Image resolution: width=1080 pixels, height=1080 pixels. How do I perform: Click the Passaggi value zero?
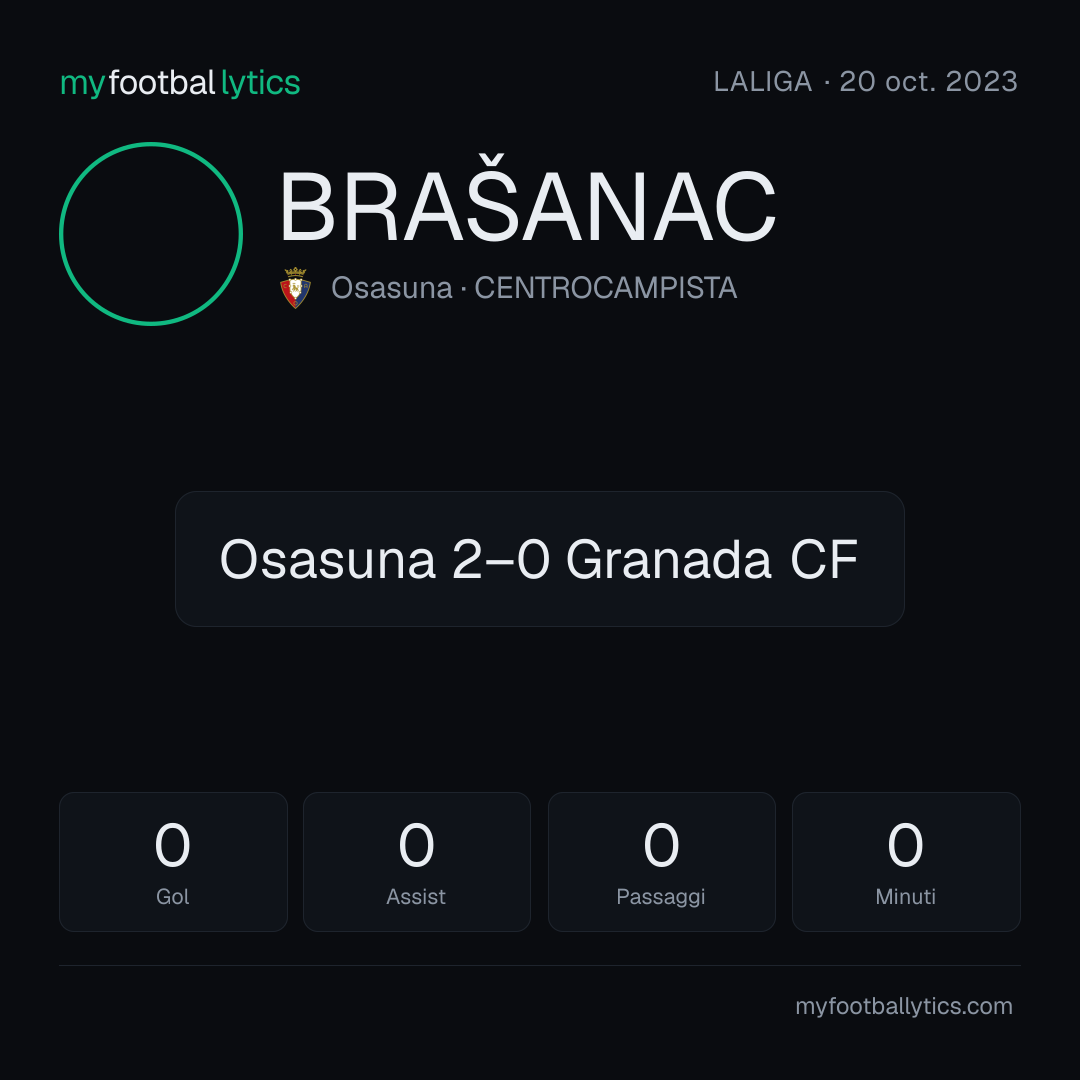pyautogui.click(x=661, y=844)
